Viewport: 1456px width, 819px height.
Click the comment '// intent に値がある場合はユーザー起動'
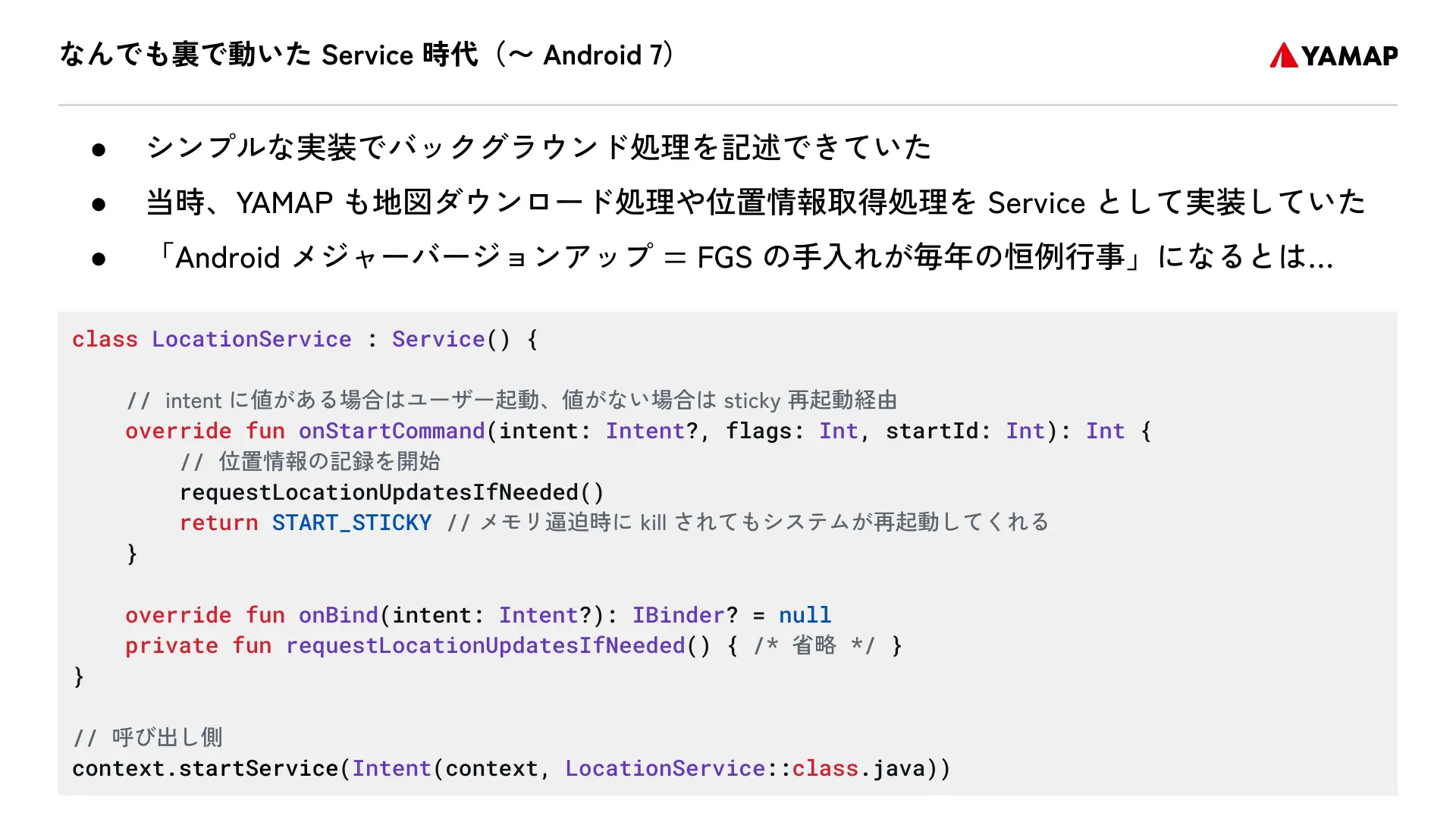512,400
